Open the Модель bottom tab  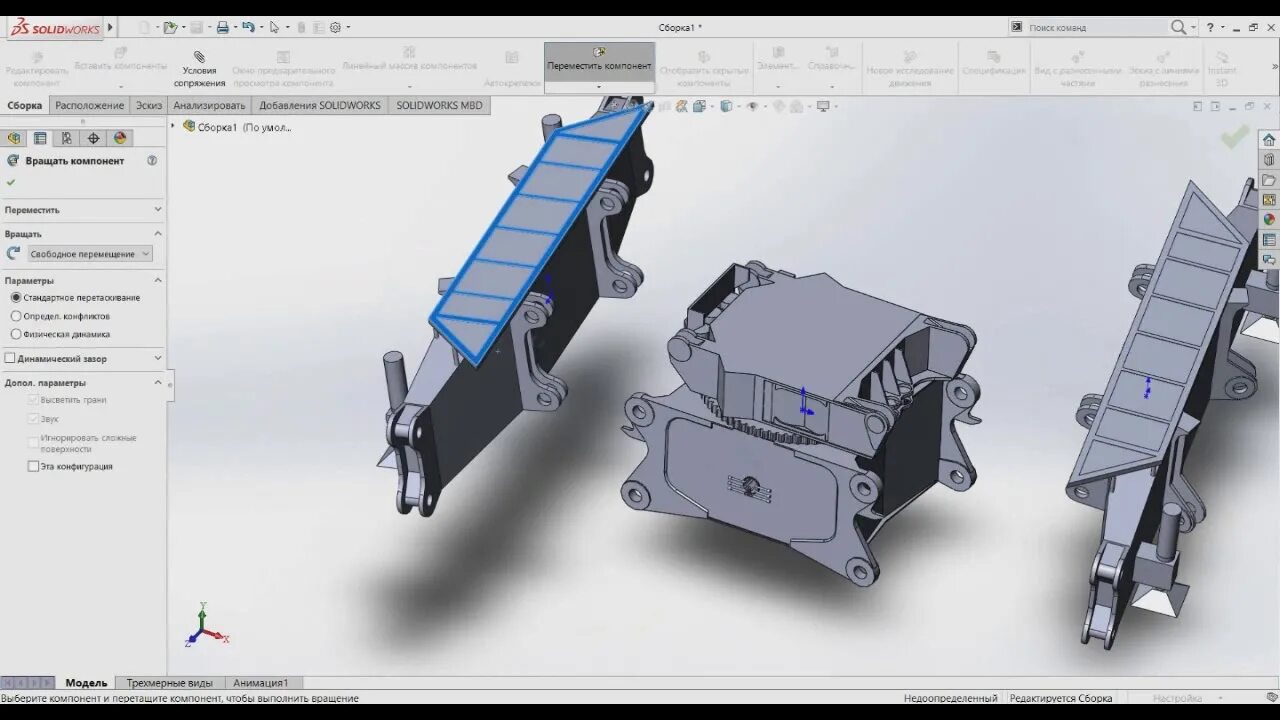point(86,683)
